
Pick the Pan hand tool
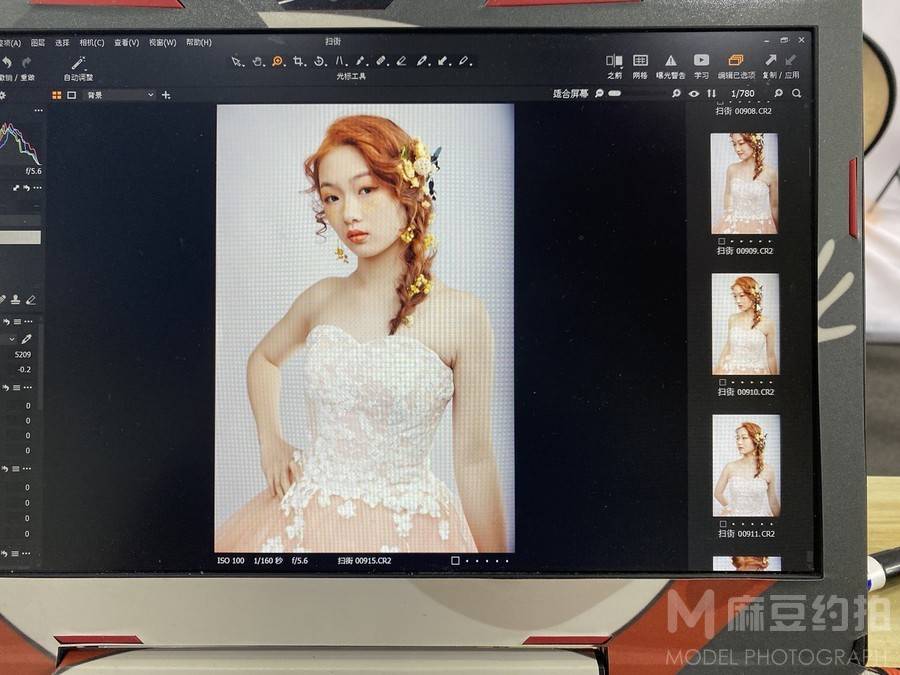[x=258, y=61]
